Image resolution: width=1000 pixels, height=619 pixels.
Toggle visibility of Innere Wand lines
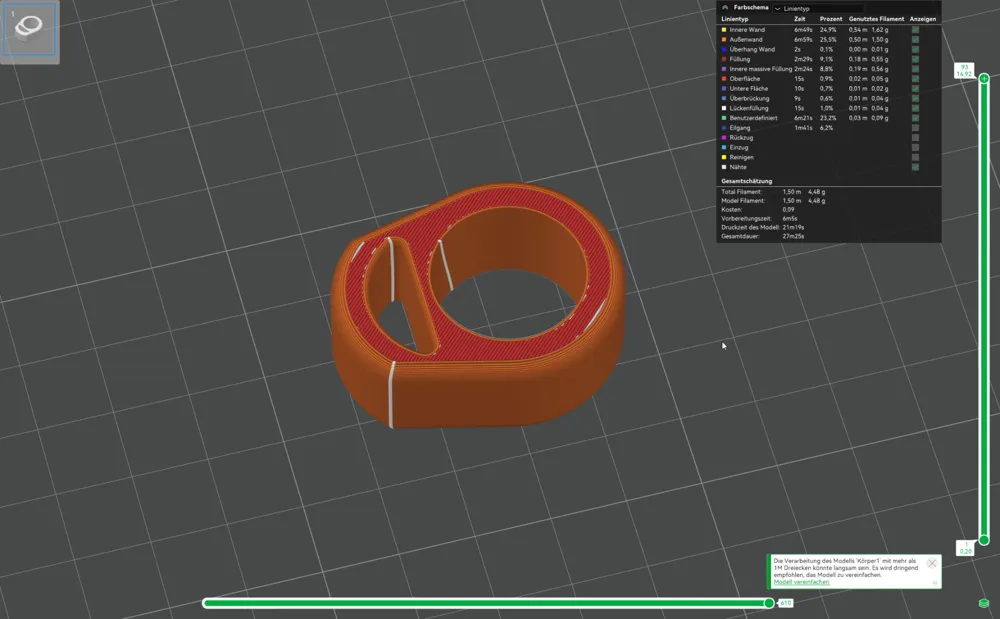[915, 30]
